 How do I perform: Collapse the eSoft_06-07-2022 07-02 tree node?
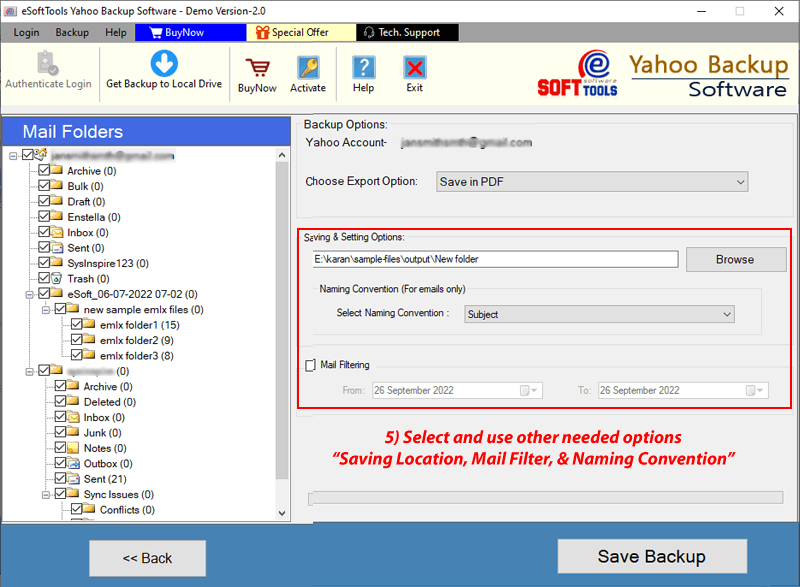(x=28, y=294)
